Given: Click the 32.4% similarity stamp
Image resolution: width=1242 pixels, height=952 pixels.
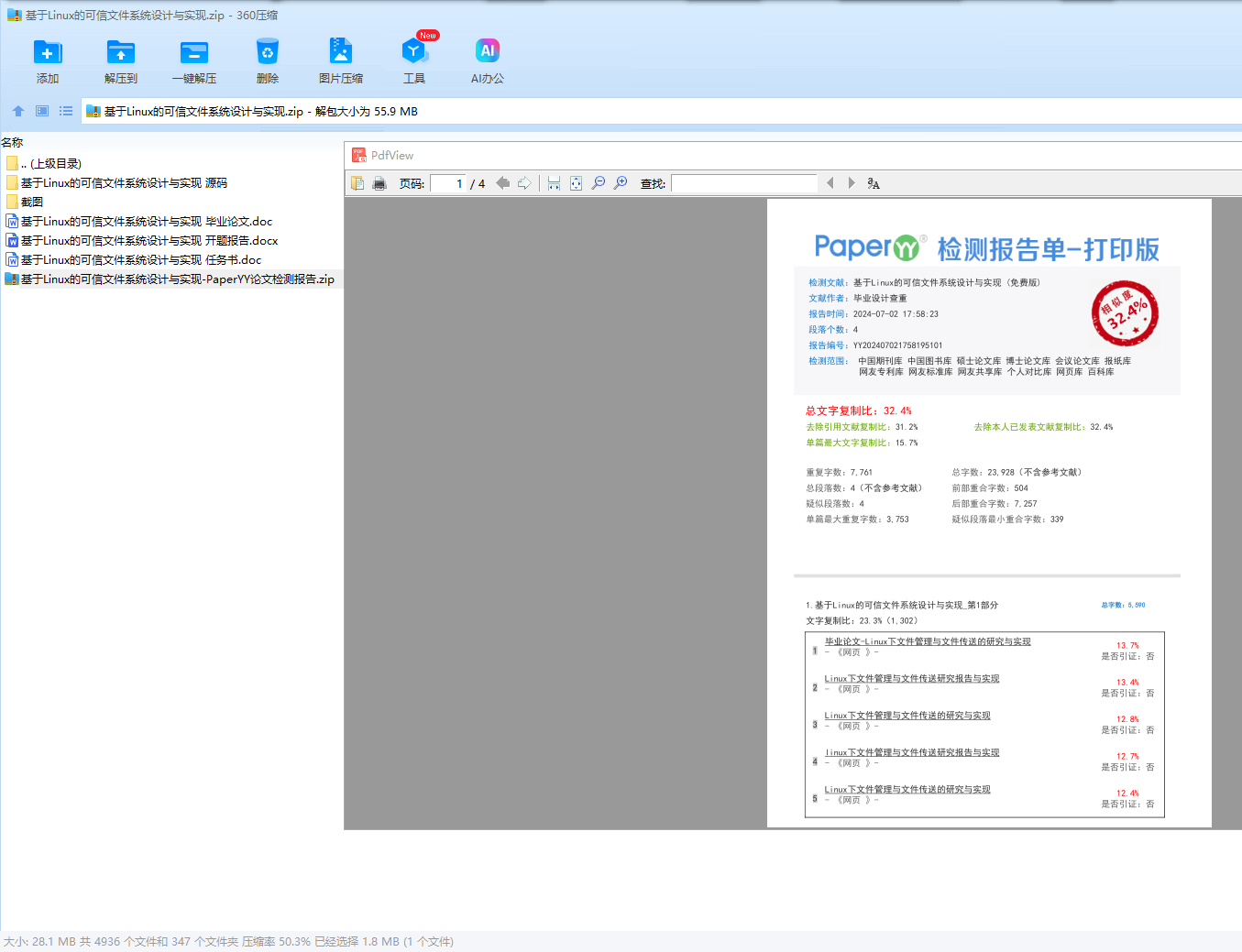Looking at the screenshot, I should [x=1125, y=313].
